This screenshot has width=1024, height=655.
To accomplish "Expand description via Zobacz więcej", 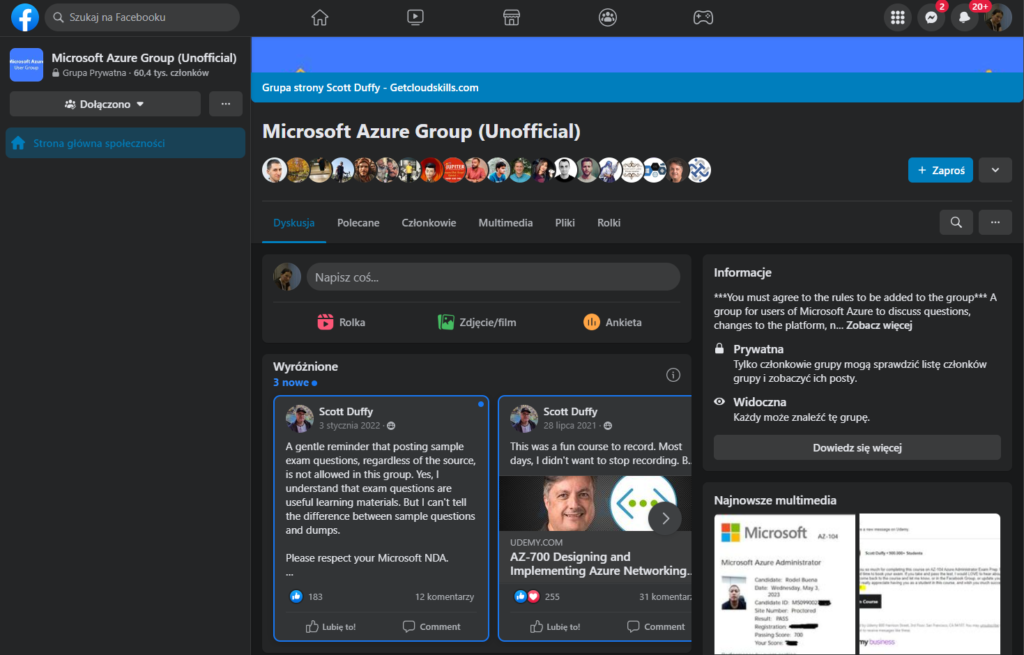I will [879, 325].
